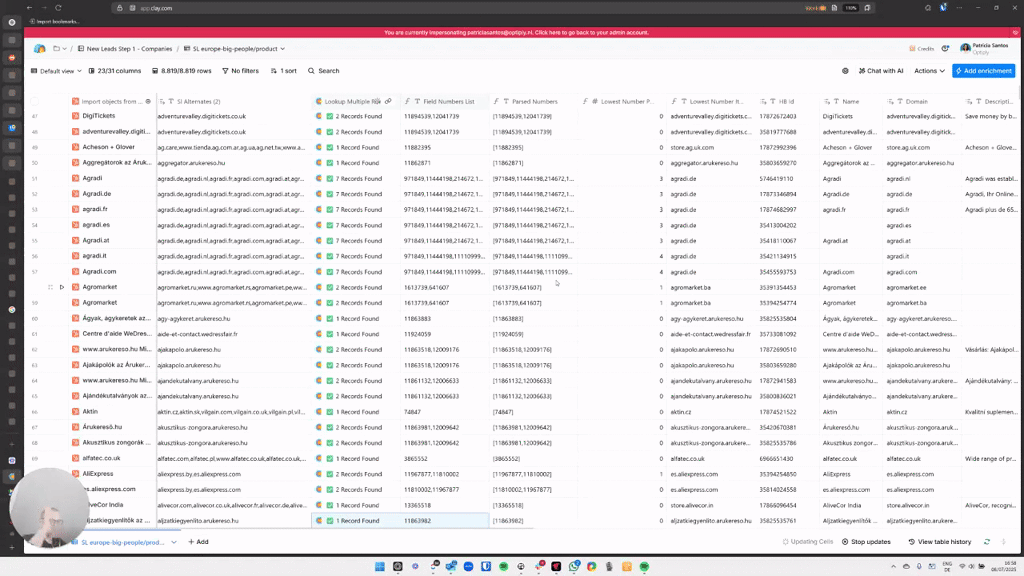Open the 1 sort menu
This screenshot has height=576, width=1024.
pyautogui.click(x=283, y=71)
